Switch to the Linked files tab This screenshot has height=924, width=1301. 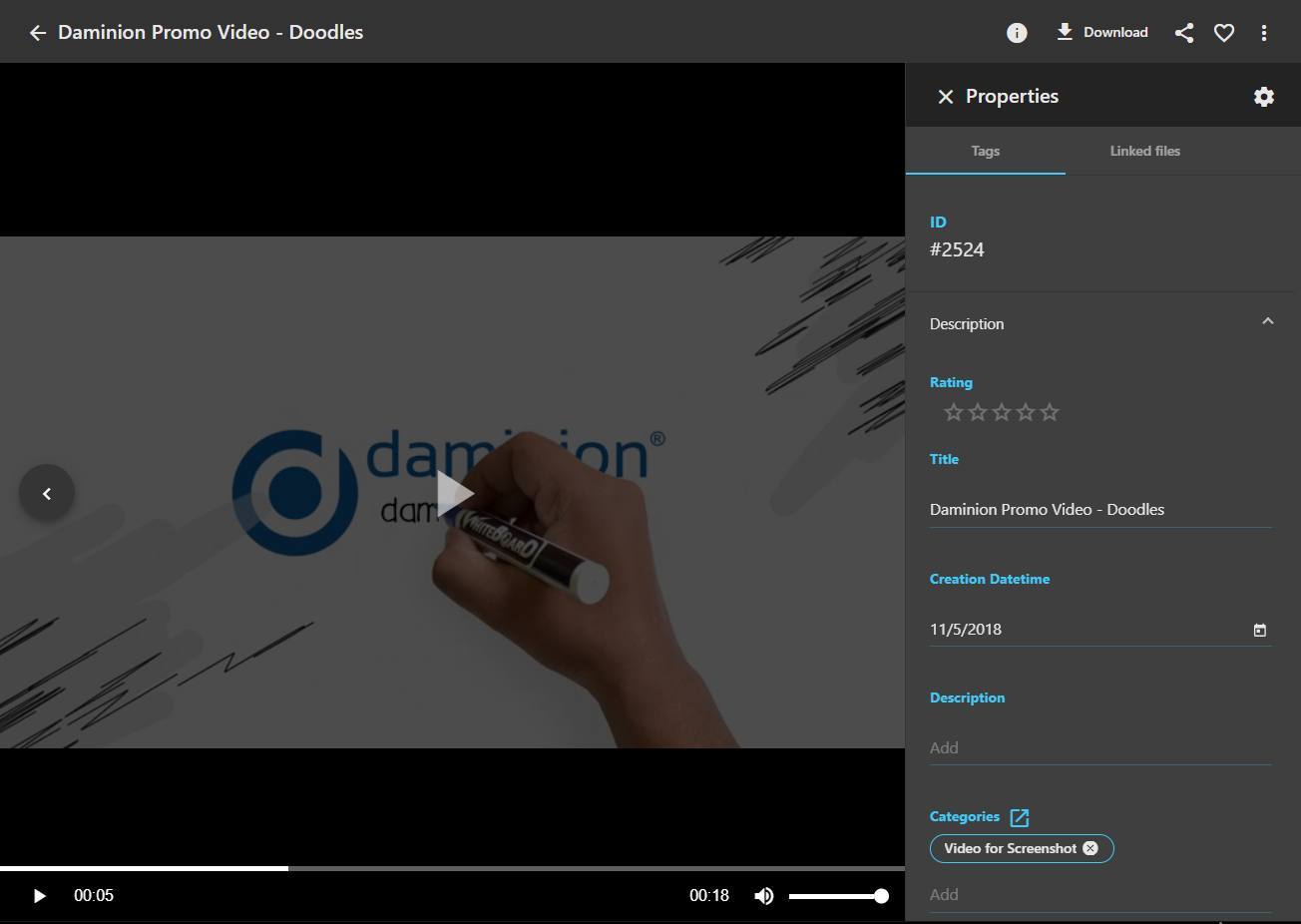pos(1144,151)
